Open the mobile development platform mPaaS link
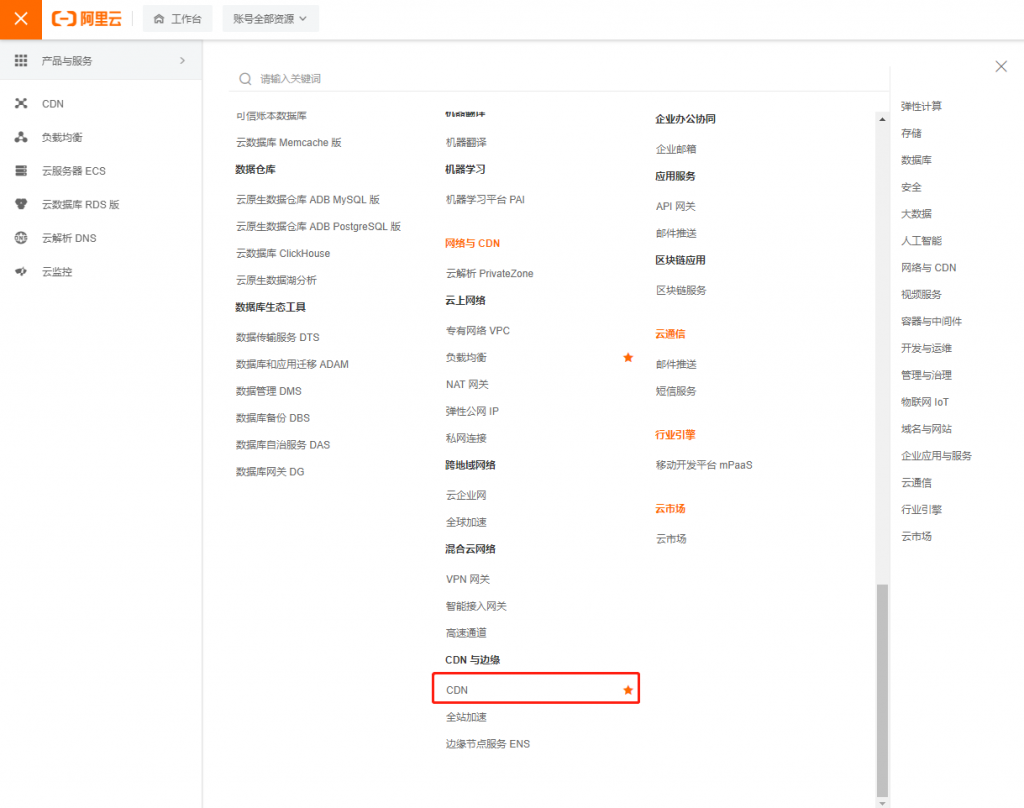The image size is (1024, 808). coord(704,465)
